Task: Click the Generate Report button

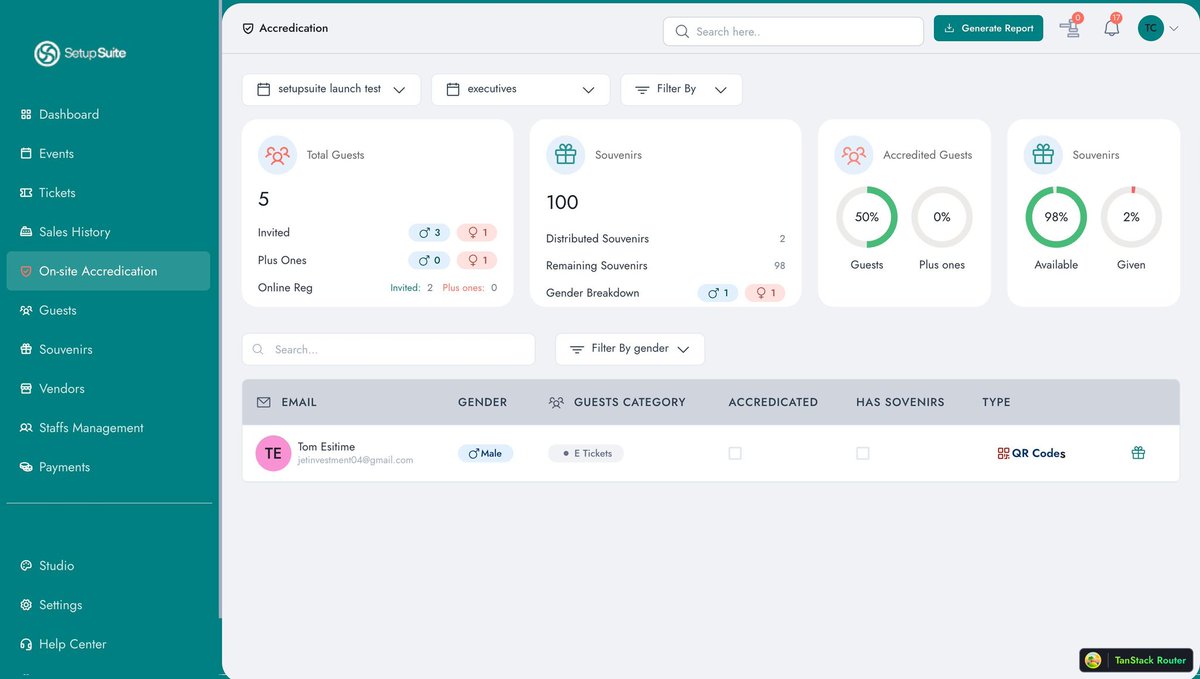Action: coord(988,28)
